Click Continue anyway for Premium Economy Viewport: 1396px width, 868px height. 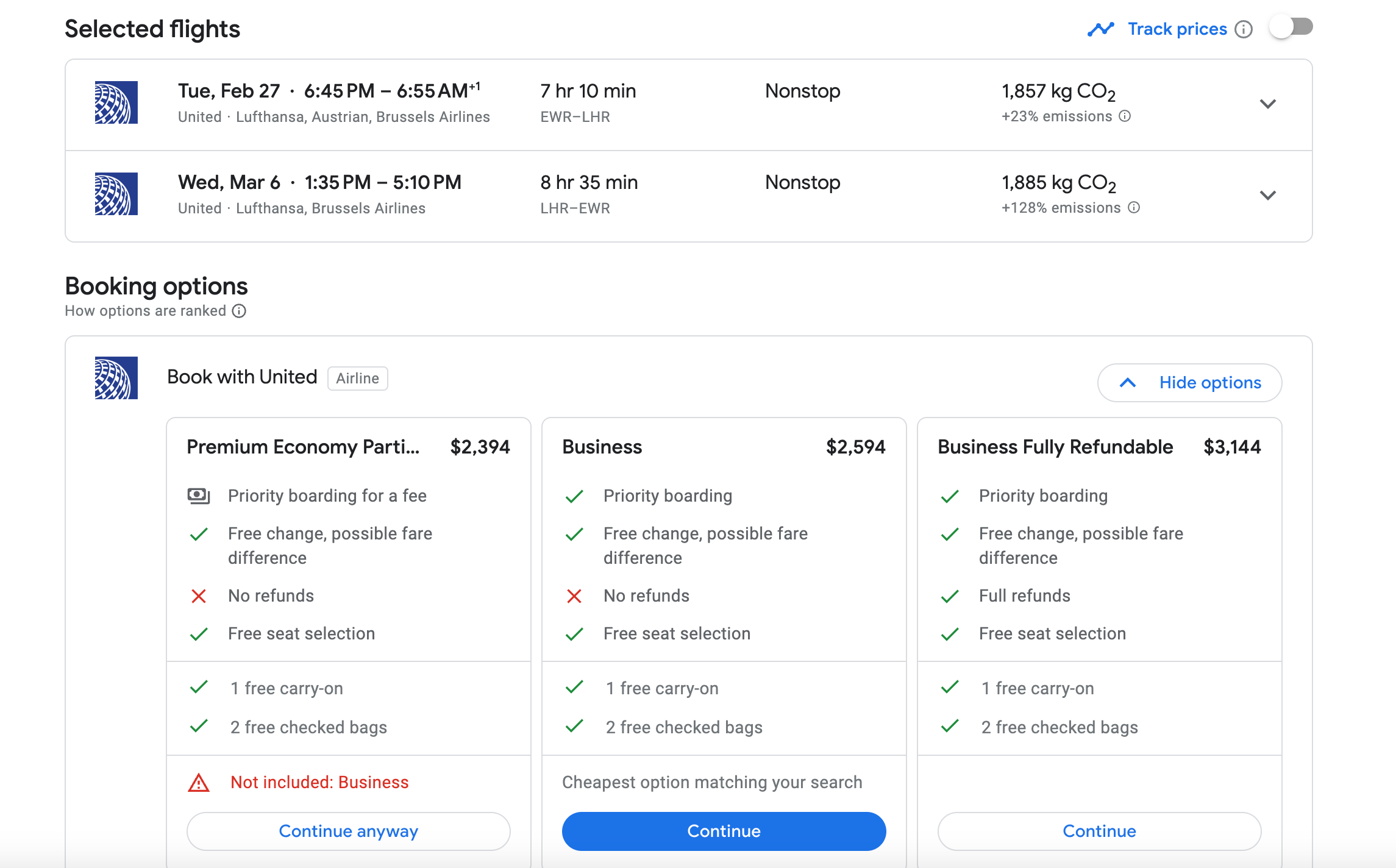349,831
